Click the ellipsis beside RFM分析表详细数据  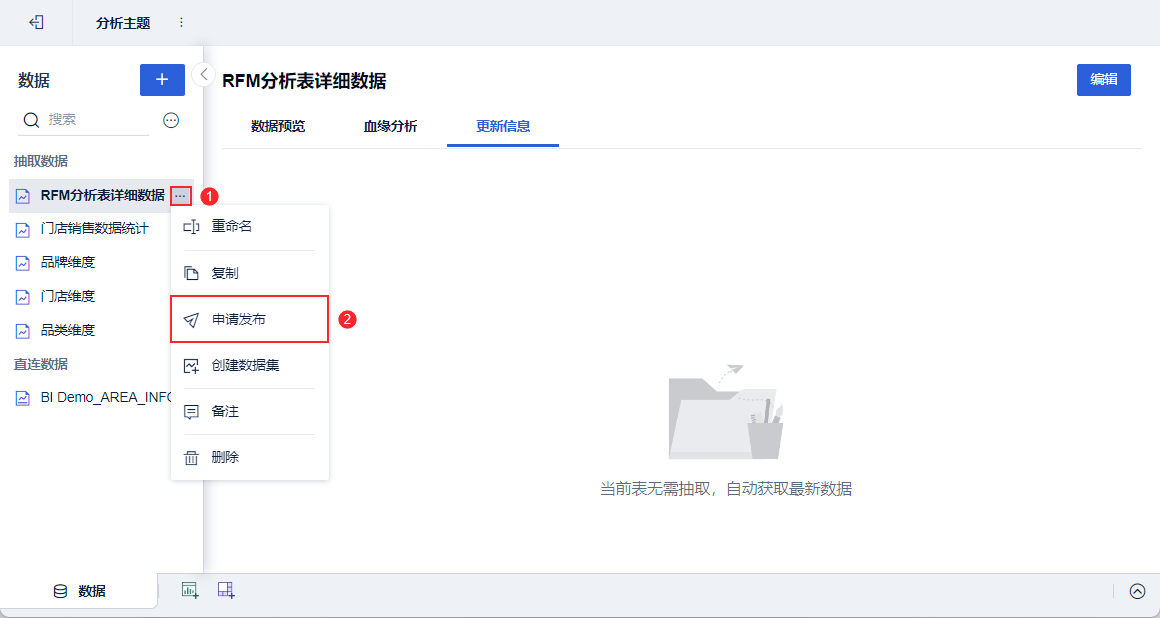click(180, 196)
